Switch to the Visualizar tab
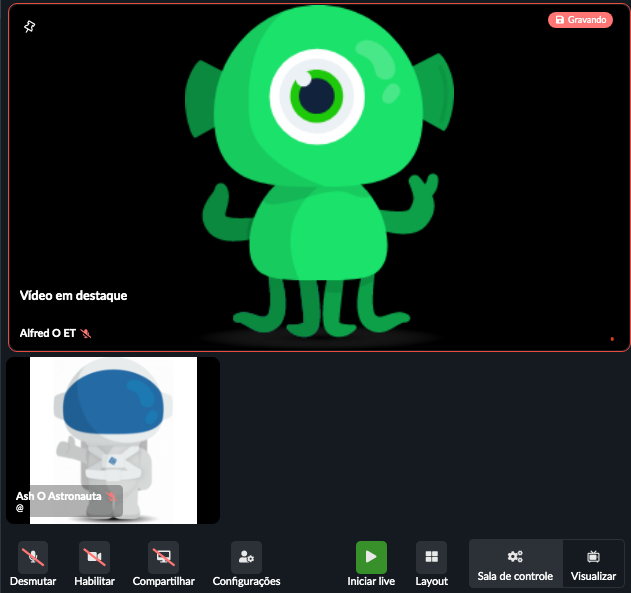This screenshot has height=593, width=631. (x=593, y=564)
